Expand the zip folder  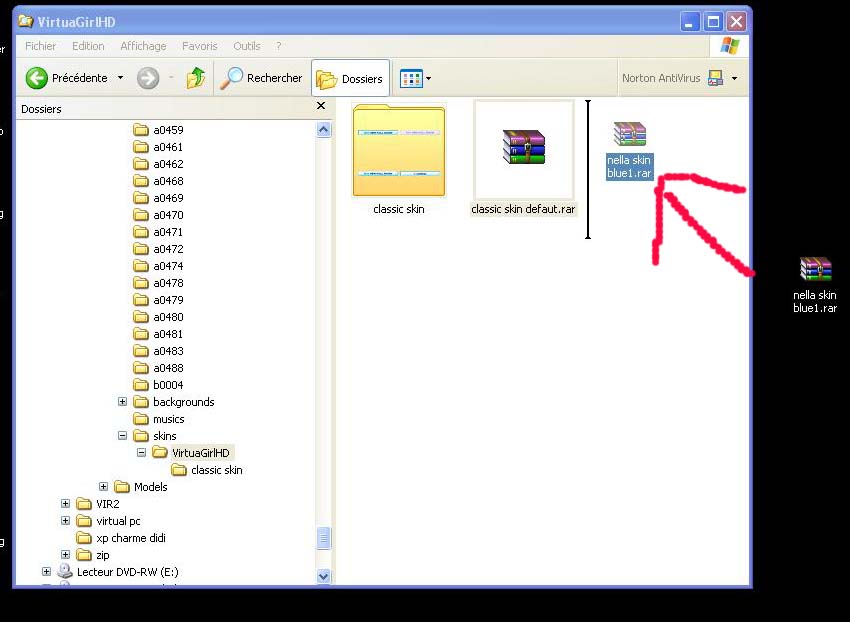66,555
